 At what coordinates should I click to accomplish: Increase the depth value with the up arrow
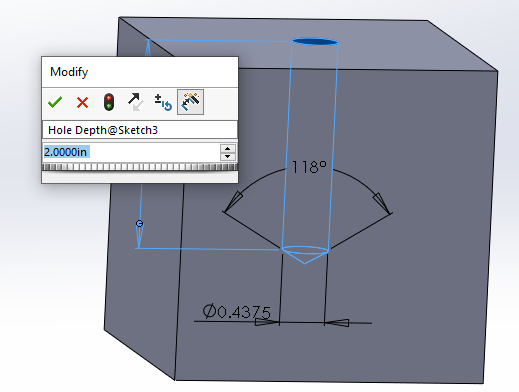228,148
